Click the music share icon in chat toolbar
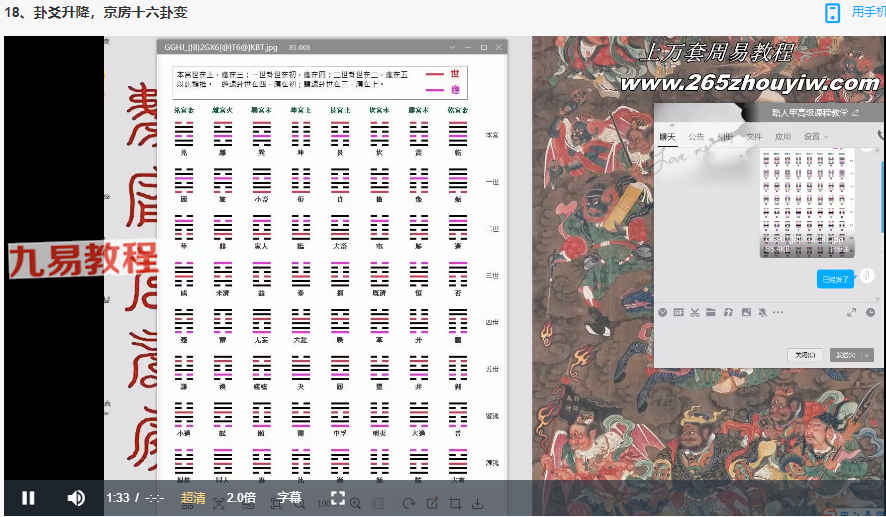Image resolution: width=886 pixels, height=517 pixels. pyautogui.click(x=729, y=312)
